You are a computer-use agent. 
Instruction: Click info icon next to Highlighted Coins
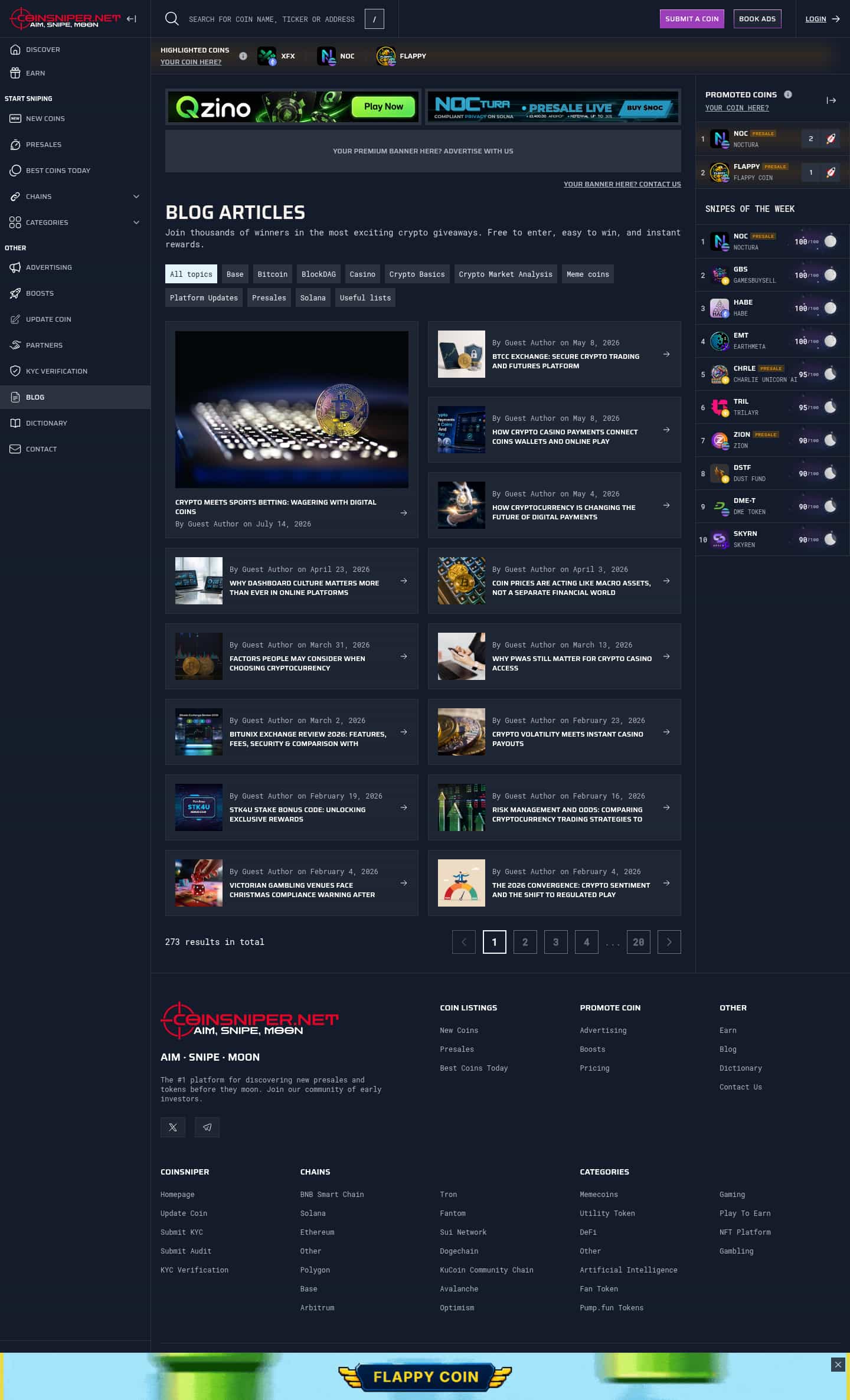click(243, 56)
